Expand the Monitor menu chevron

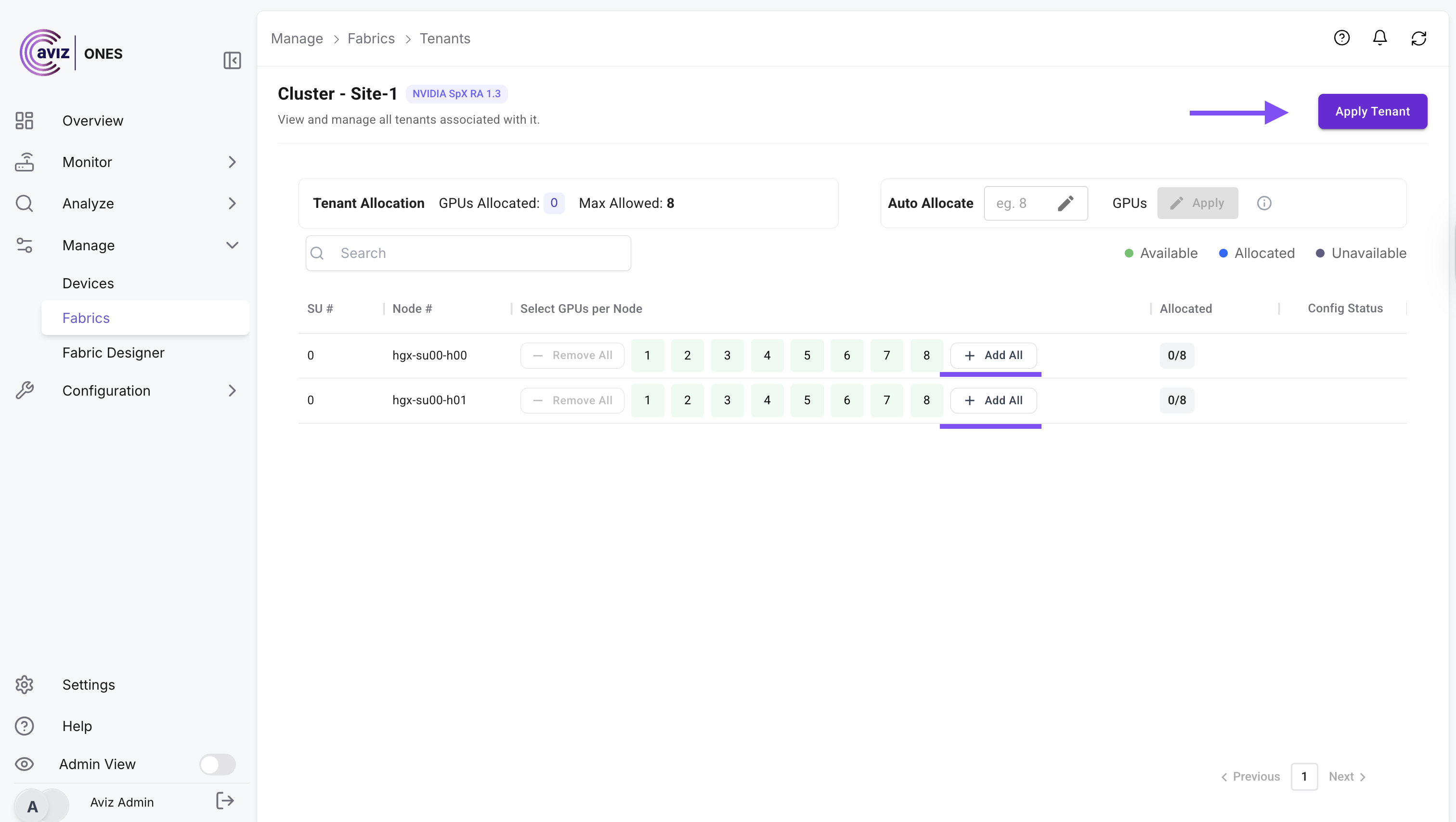pyautogui.click(x=232, y=162)
